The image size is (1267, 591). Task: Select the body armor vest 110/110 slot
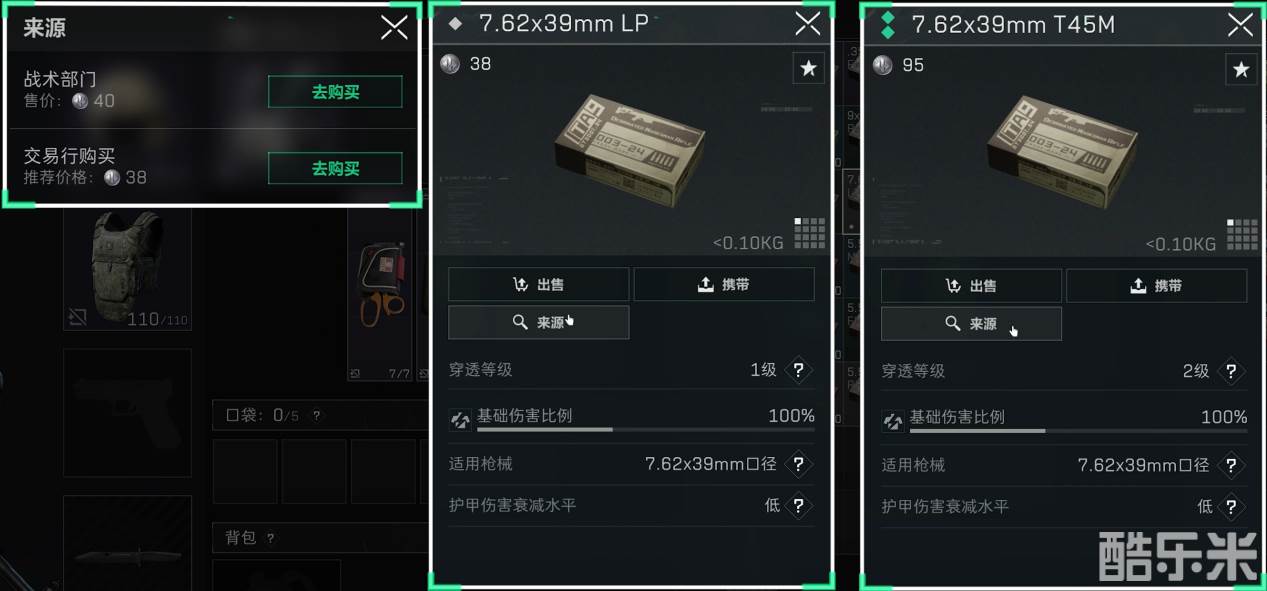click(x=127, y=270)
